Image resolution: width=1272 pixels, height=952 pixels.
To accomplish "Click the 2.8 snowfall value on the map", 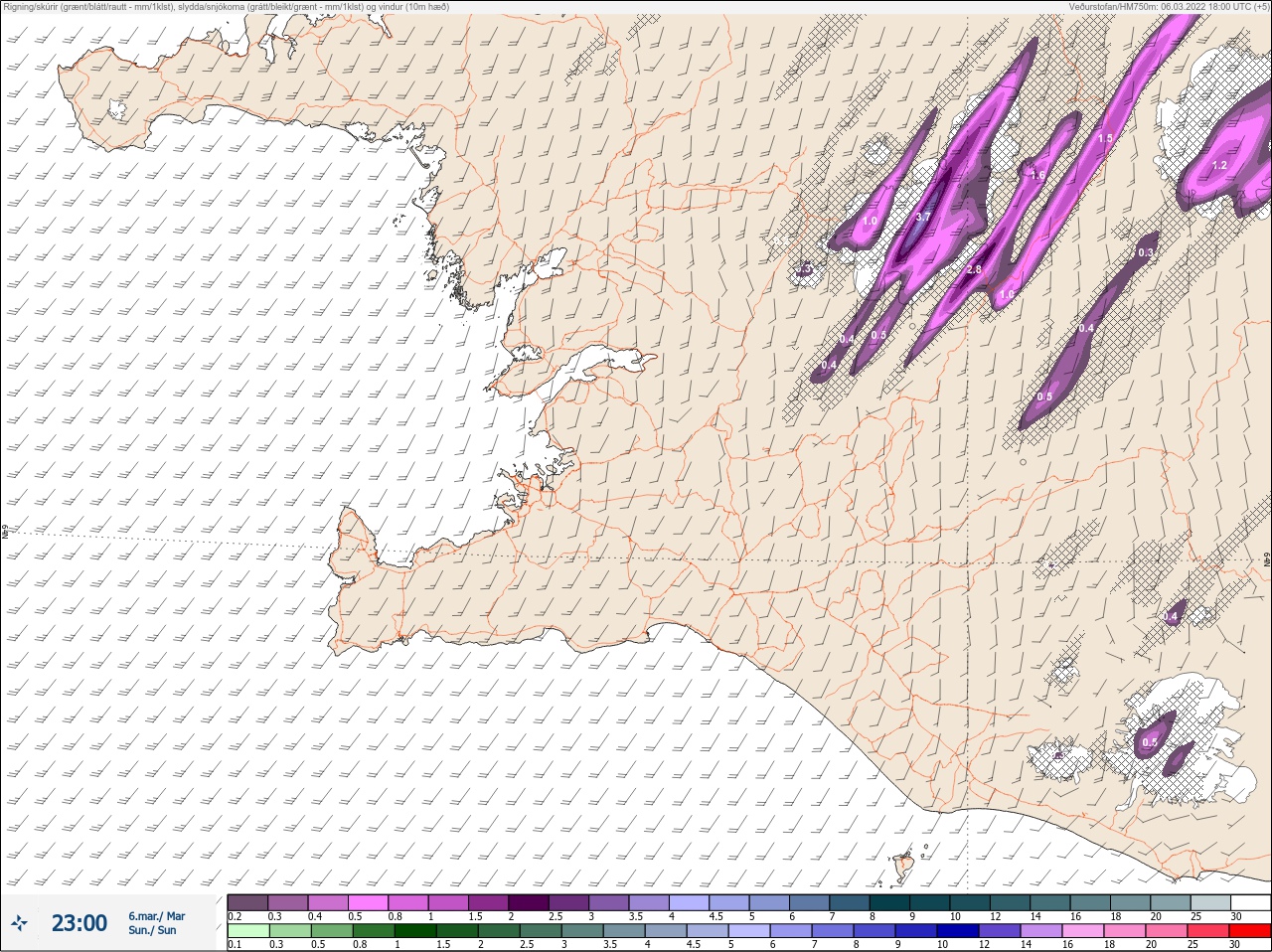I will pyautogui.click(x=974, y=269).
